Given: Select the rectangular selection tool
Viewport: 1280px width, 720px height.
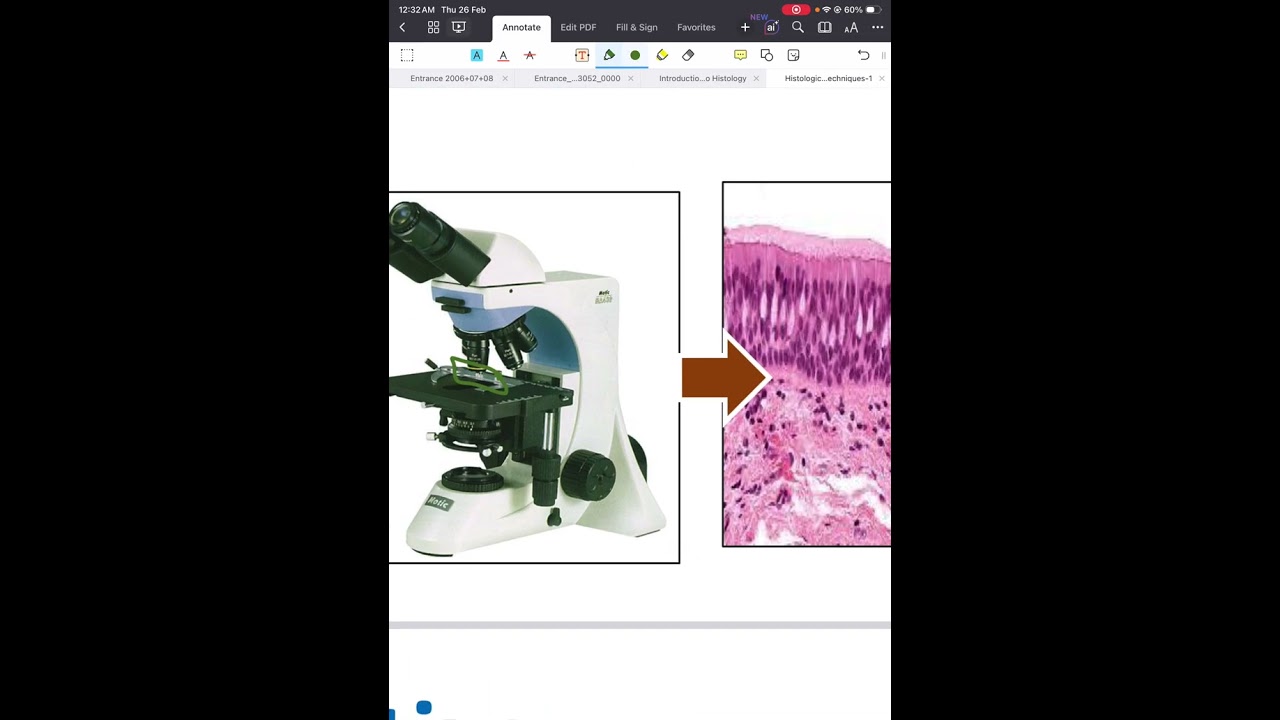Looking at the screenshot, I should click(x=407, y=55).
